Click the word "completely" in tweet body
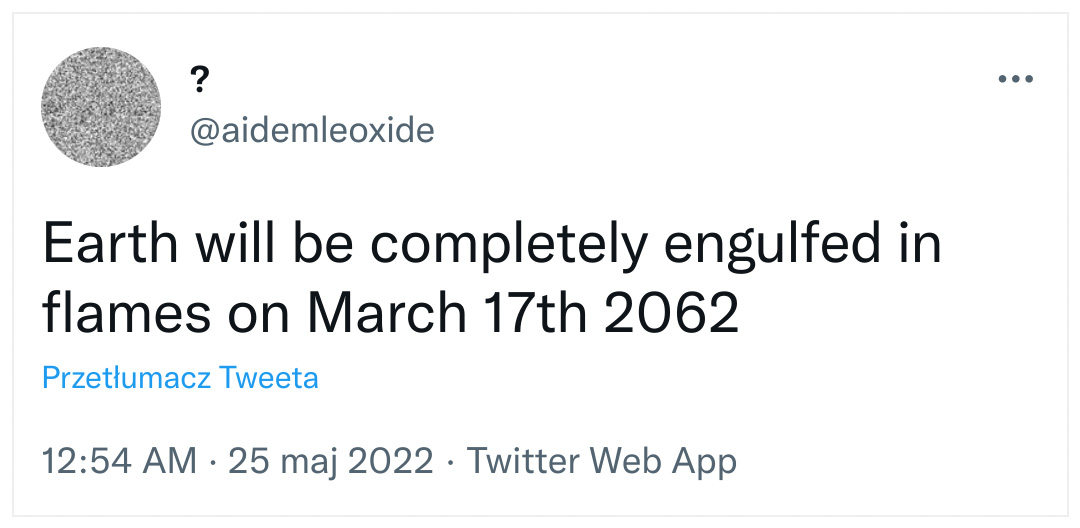This screenshot has height=528, width=1080. coord(510,246)
